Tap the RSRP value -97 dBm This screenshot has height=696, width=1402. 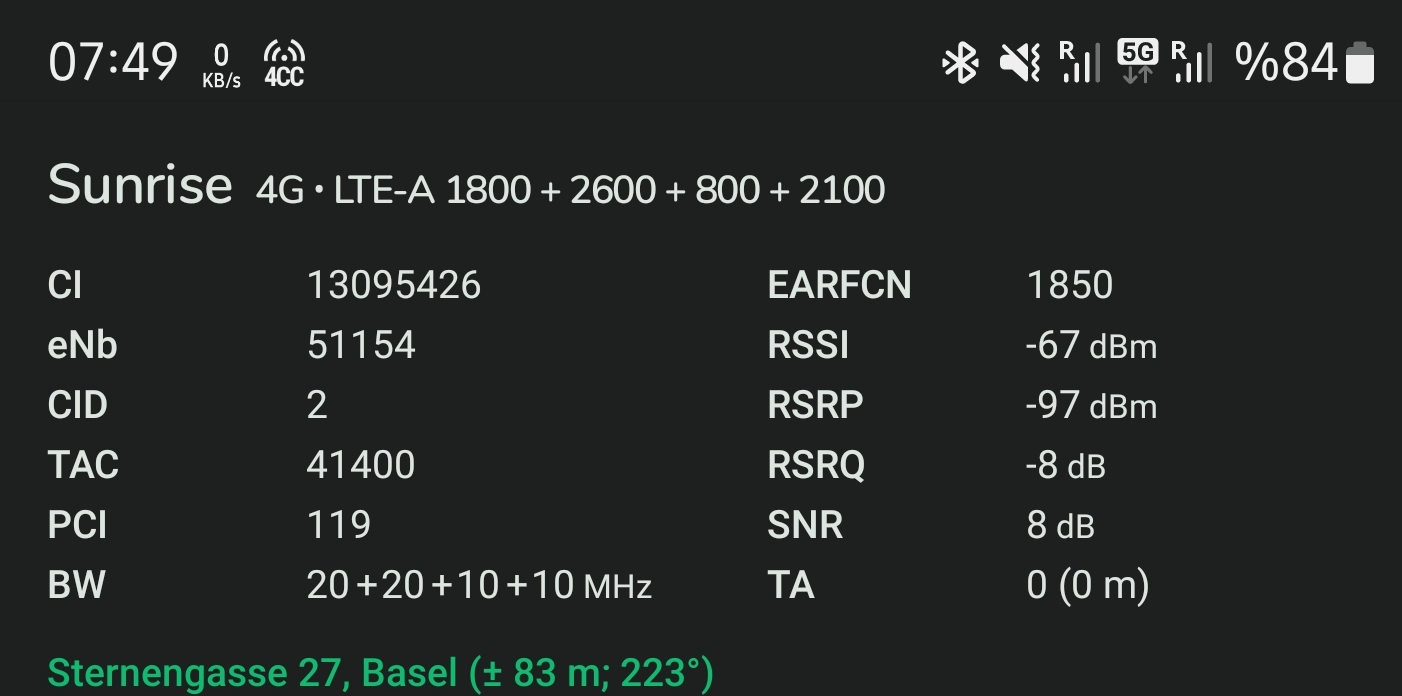[x=1091, y=406]
